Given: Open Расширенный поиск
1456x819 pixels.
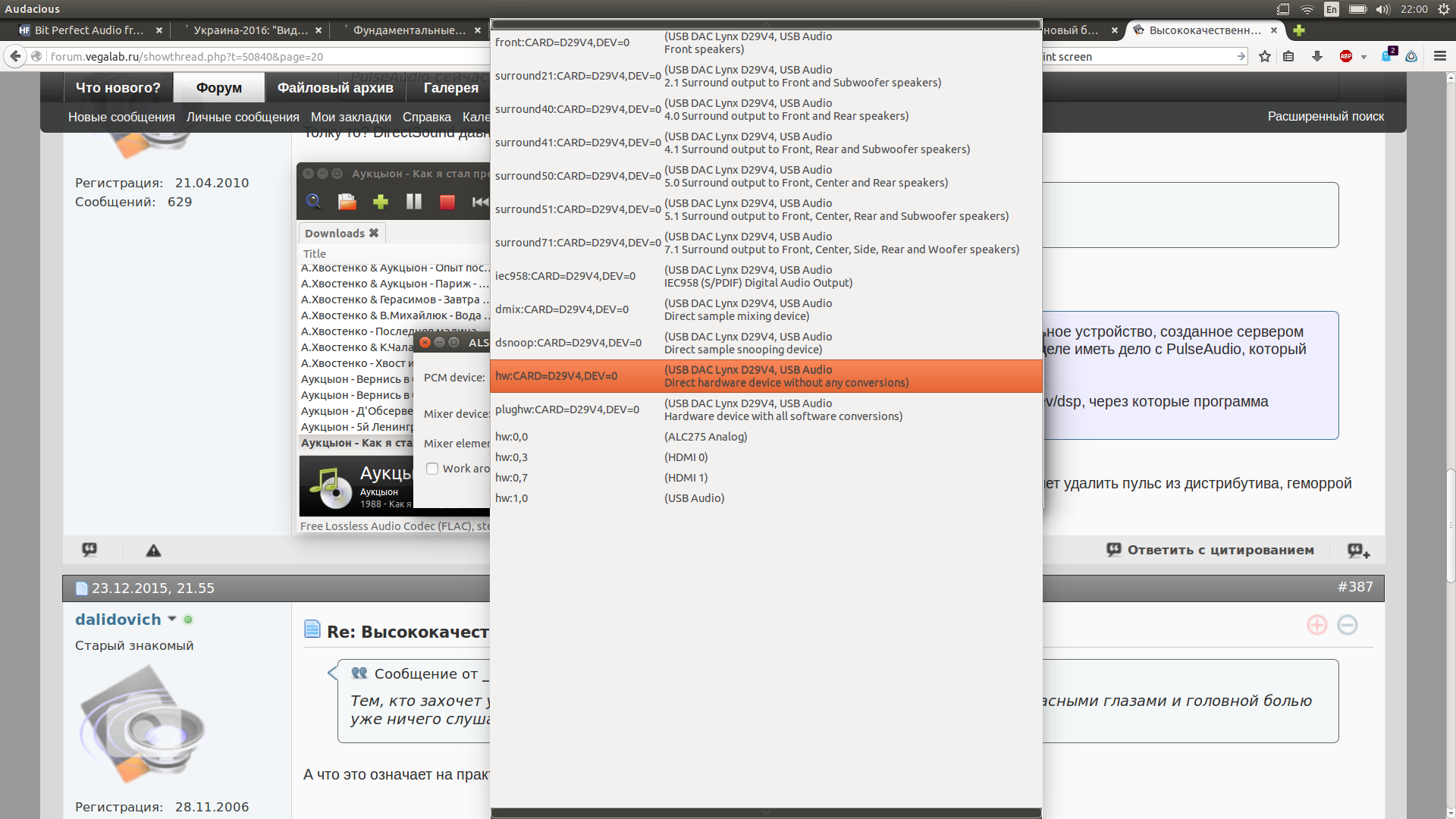Looking at the screenshot, I should pos(1326,116).
